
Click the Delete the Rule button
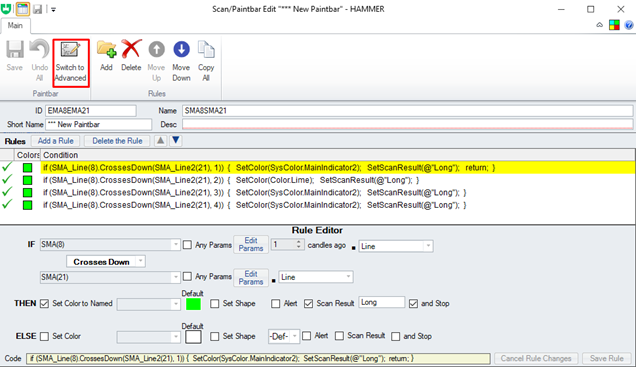[x=117, y=141]
